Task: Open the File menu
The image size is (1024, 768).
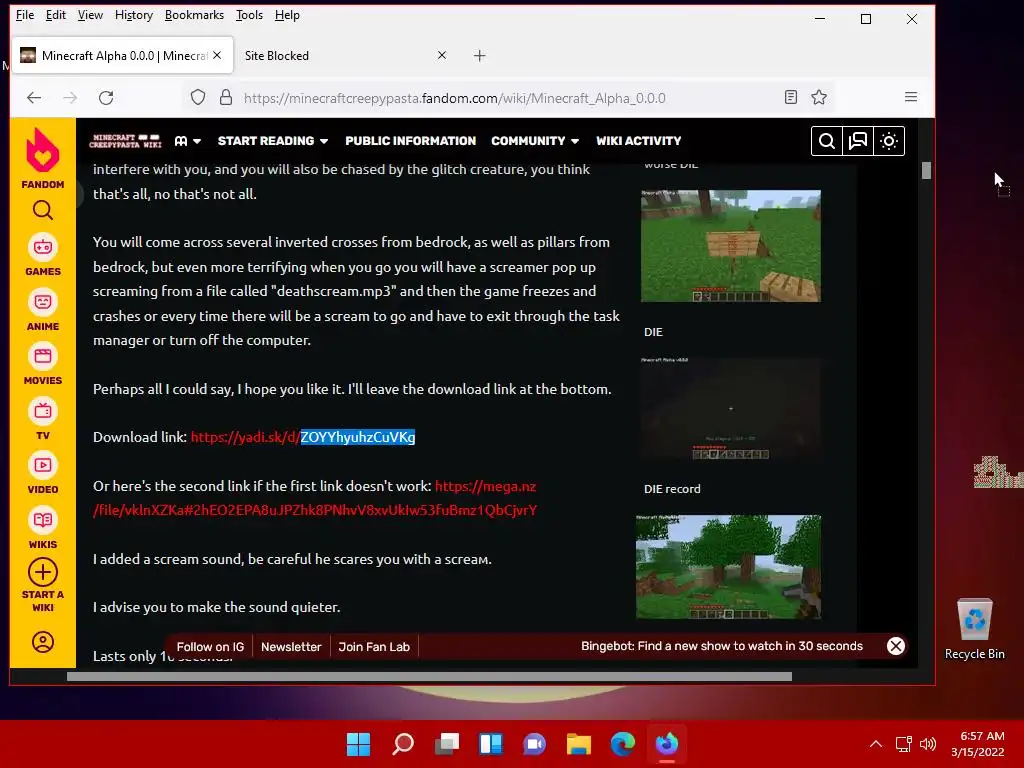Action: [25, 15]
